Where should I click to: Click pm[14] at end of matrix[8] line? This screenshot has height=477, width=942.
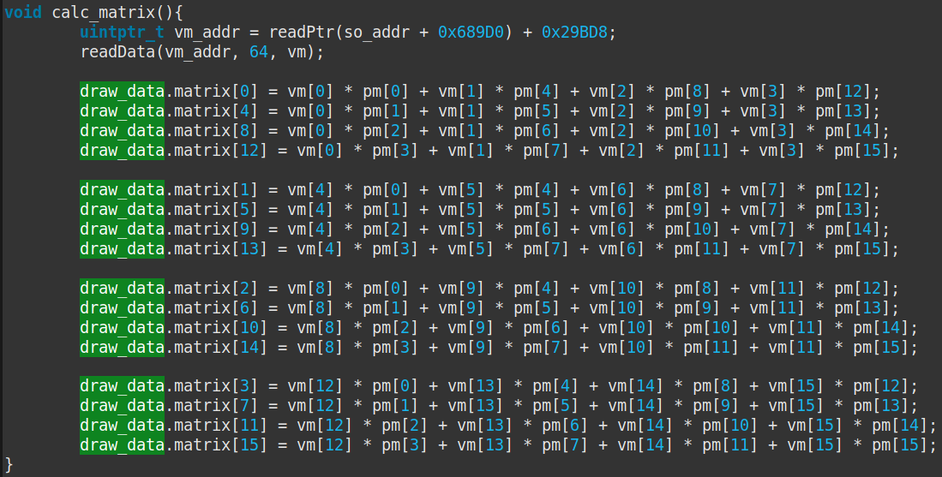point(853,130)
